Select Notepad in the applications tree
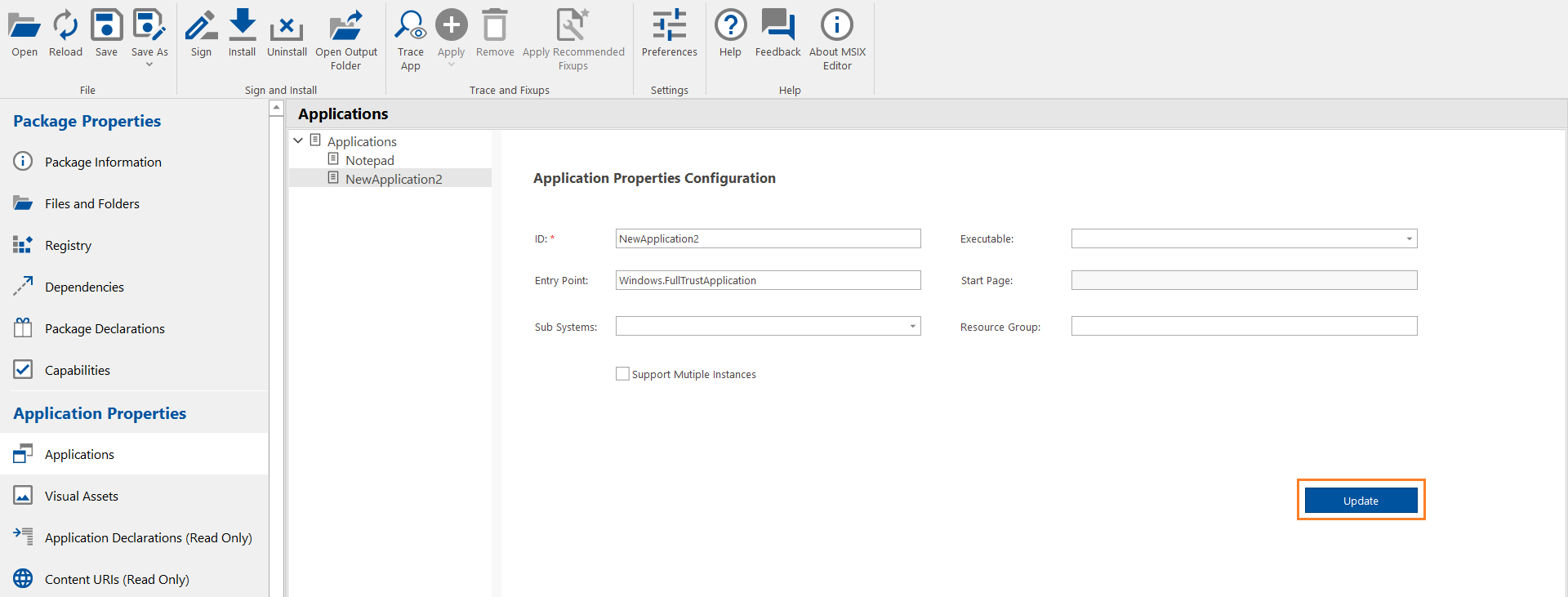Screen dimensions: 1568x597 click(x=369, y=160)
